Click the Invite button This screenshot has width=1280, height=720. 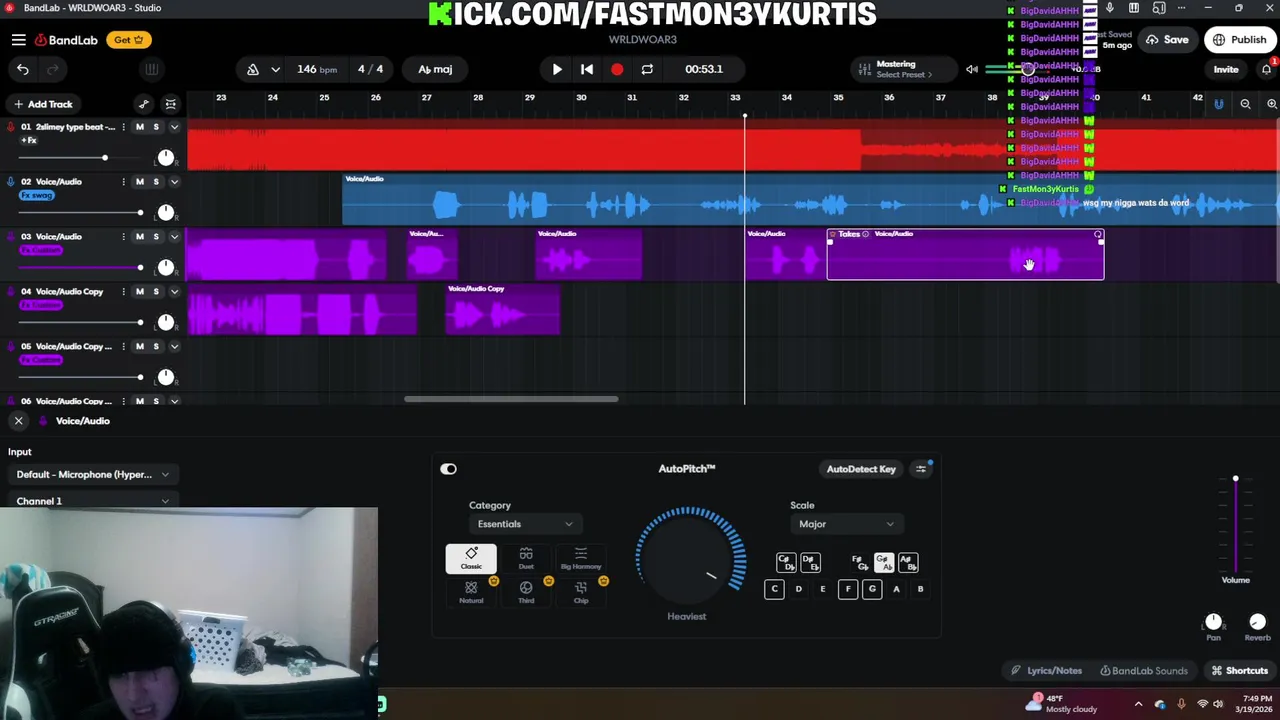1226,69
